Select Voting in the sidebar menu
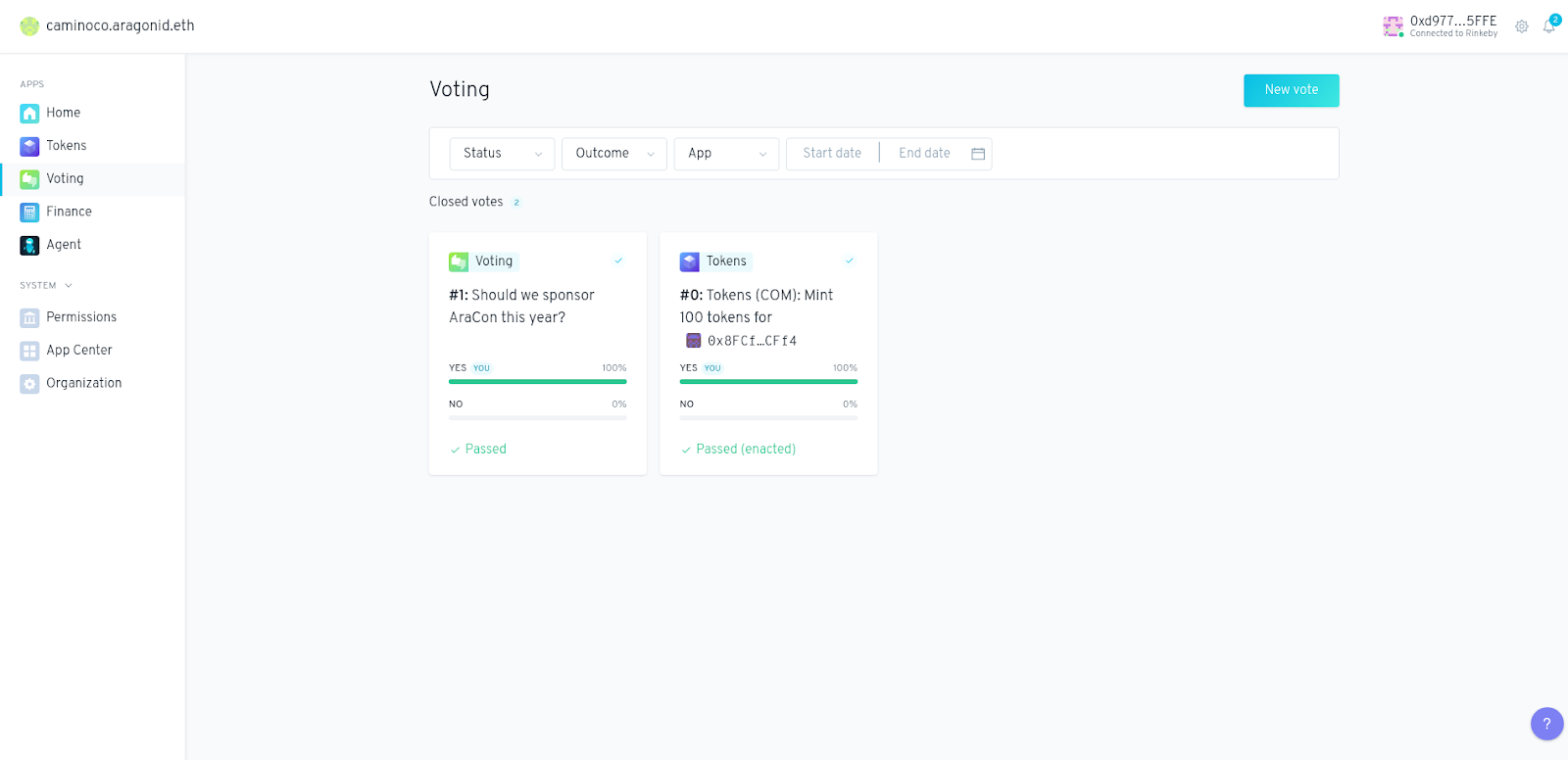 [65, 179]
